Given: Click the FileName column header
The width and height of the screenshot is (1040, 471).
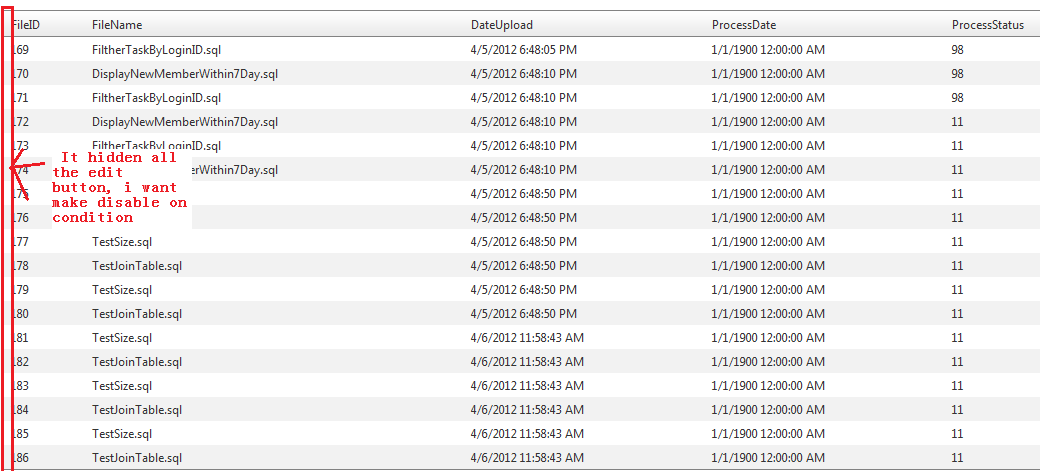Looking at the screenshot, I should [x=117, y=25].
